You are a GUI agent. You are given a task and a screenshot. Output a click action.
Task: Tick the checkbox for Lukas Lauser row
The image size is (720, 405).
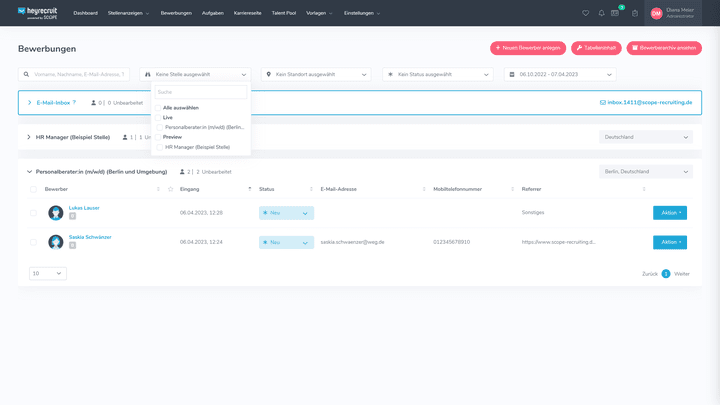pyautogui.click(x=33, y=212)
